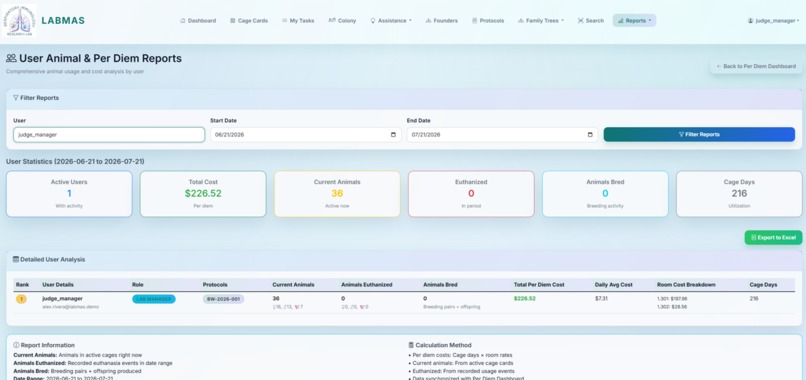Click the Start Date field

click(x=305, y=135)
